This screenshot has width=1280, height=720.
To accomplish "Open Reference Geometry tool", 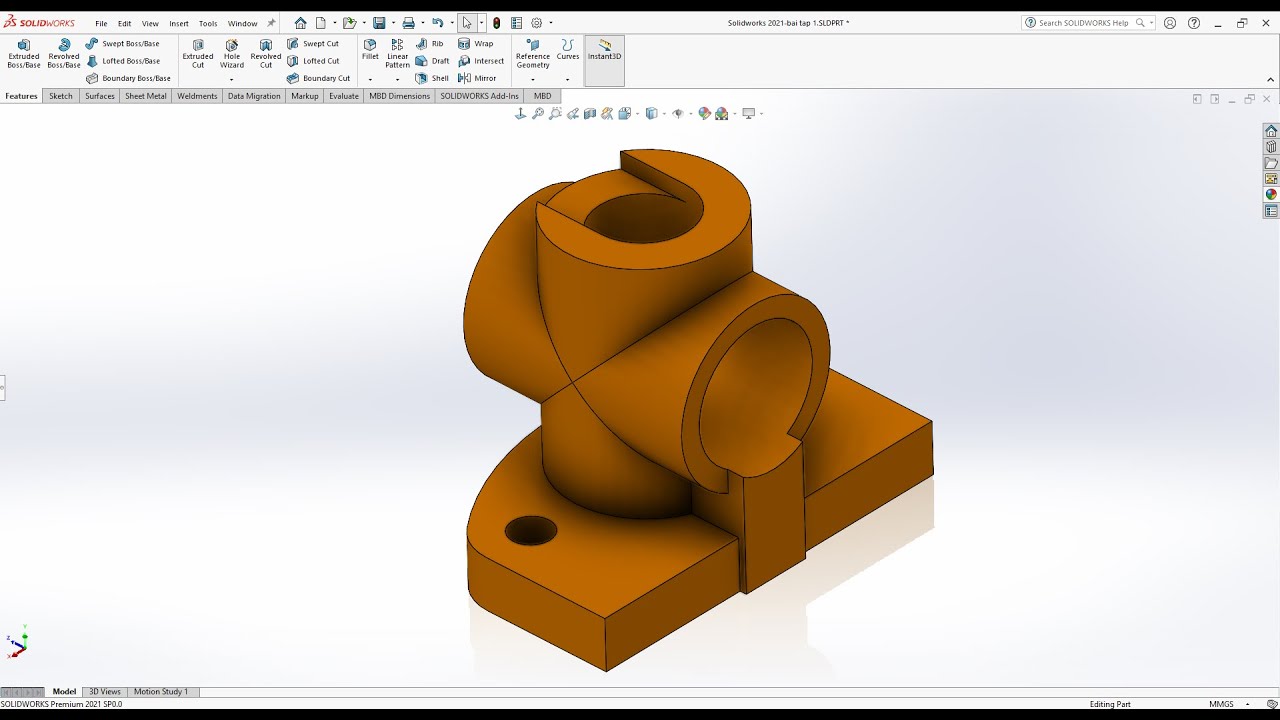I will click(533, 54).
